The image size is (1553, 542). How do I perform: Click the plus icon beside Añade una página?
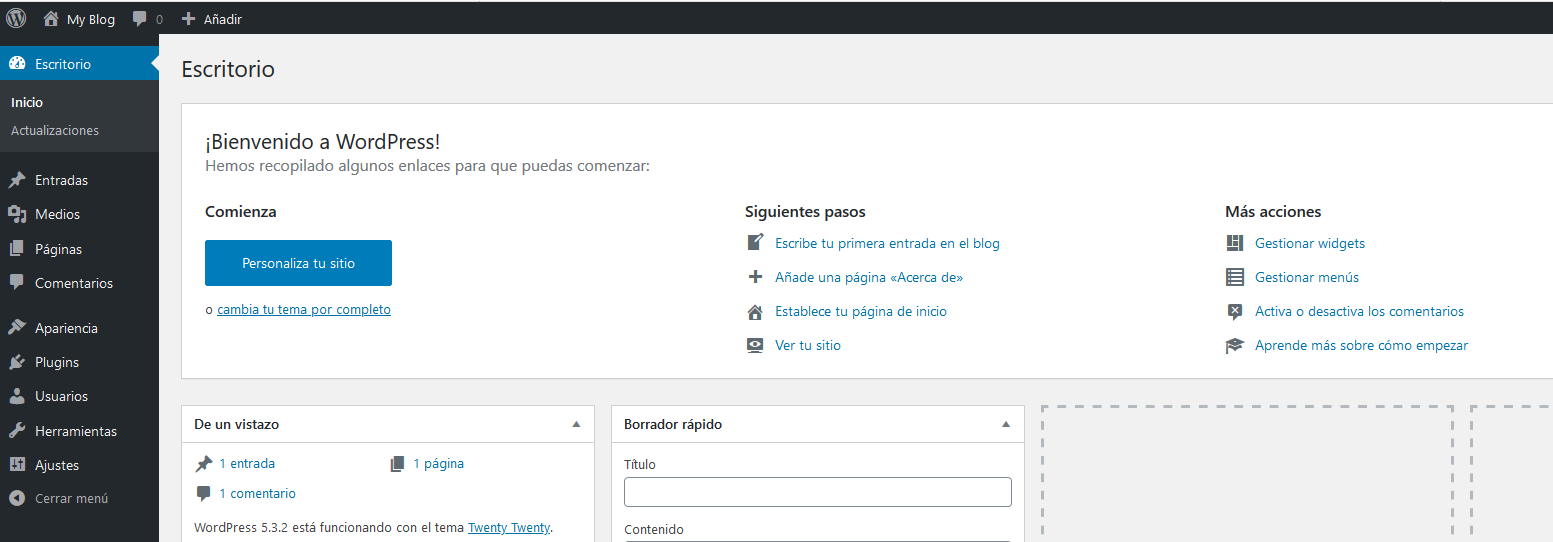(756, 277)
